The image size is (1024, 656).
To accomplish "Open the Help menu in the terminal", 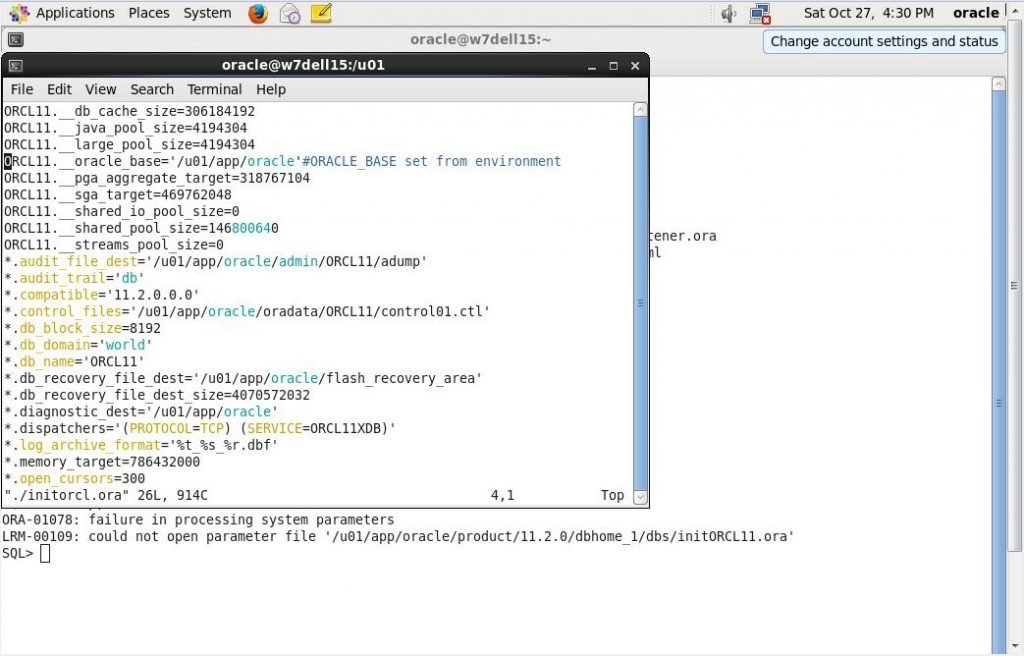I will click(x=271, y=89).
